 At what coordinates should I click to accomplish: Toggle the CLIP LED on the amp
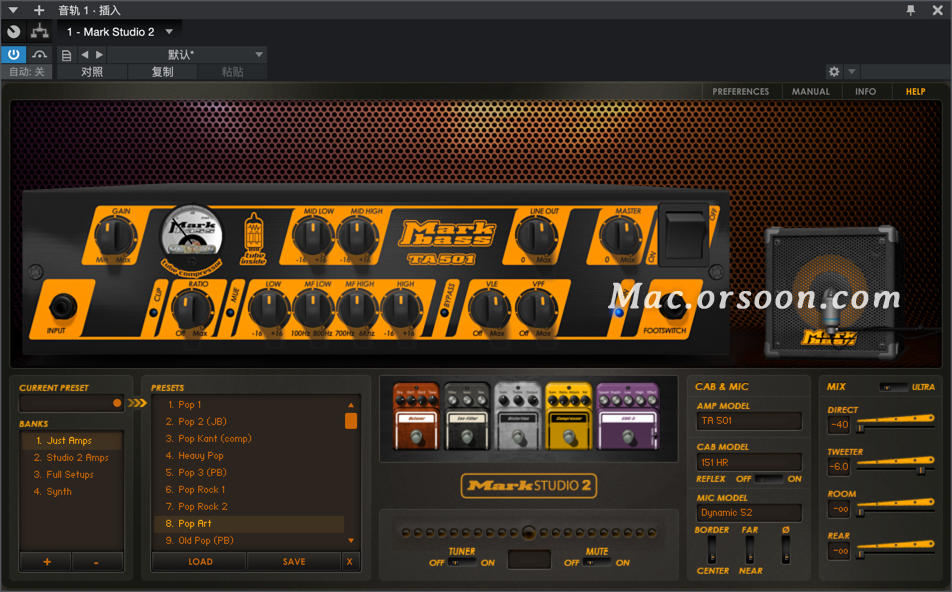[x=154, y=313]
